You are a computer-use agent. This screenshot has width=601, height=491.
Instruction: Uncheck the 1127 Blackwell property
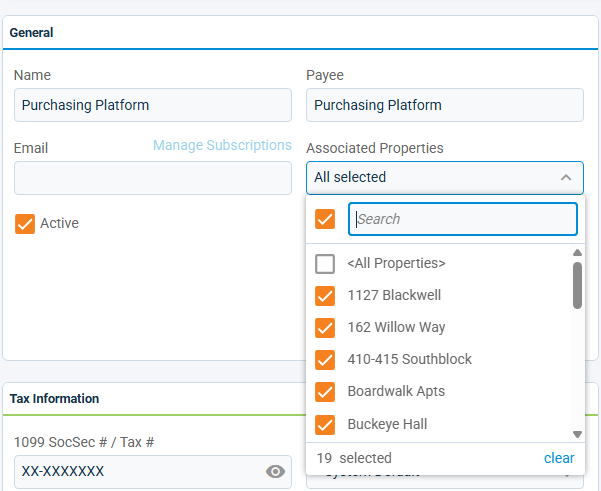(x=325, y=296)
